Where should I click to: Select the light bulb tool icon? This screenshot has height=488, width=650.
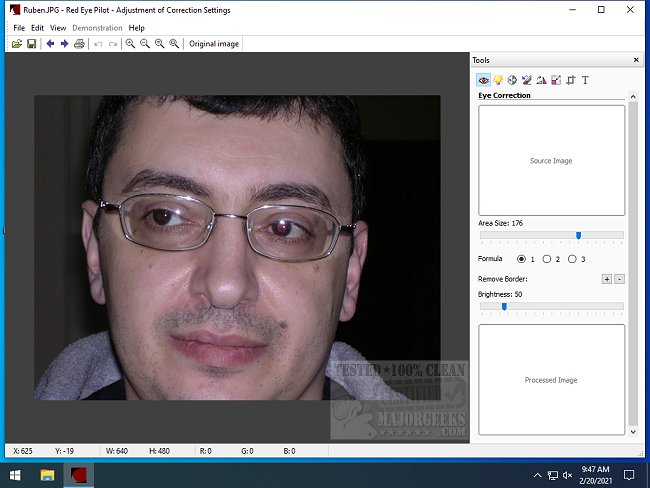tap(497, 80)
